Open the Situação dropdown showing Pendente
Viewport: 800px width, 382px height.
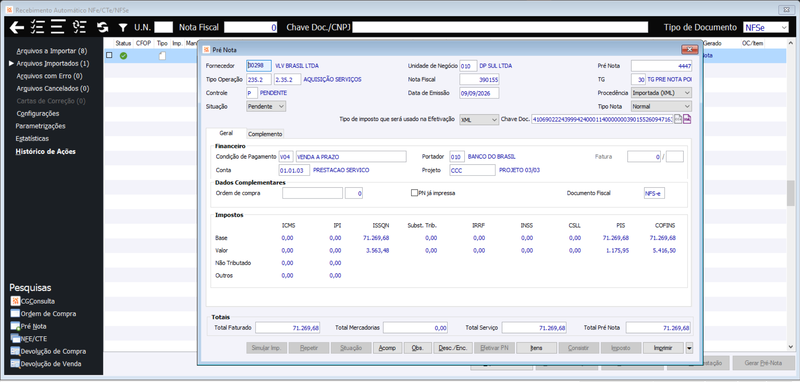266,106
